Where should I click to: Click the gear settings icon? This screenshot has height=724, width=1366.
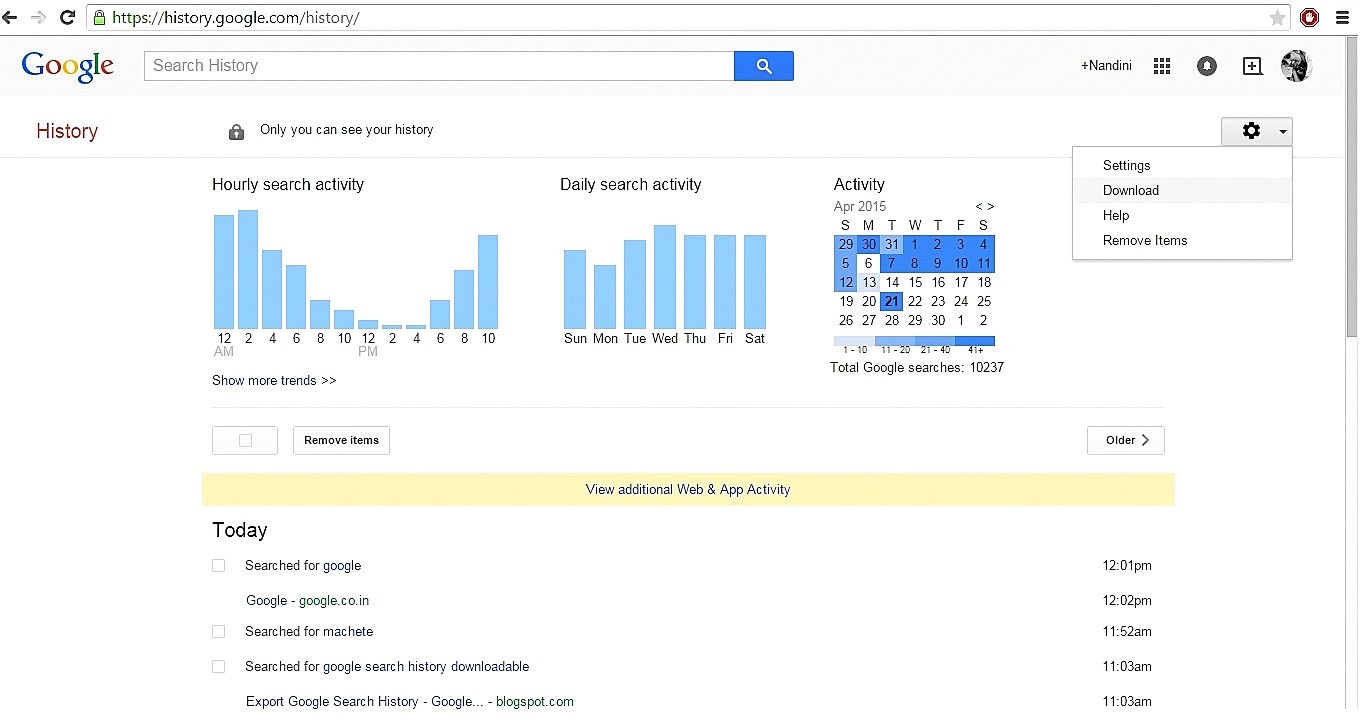[1251, 131]
